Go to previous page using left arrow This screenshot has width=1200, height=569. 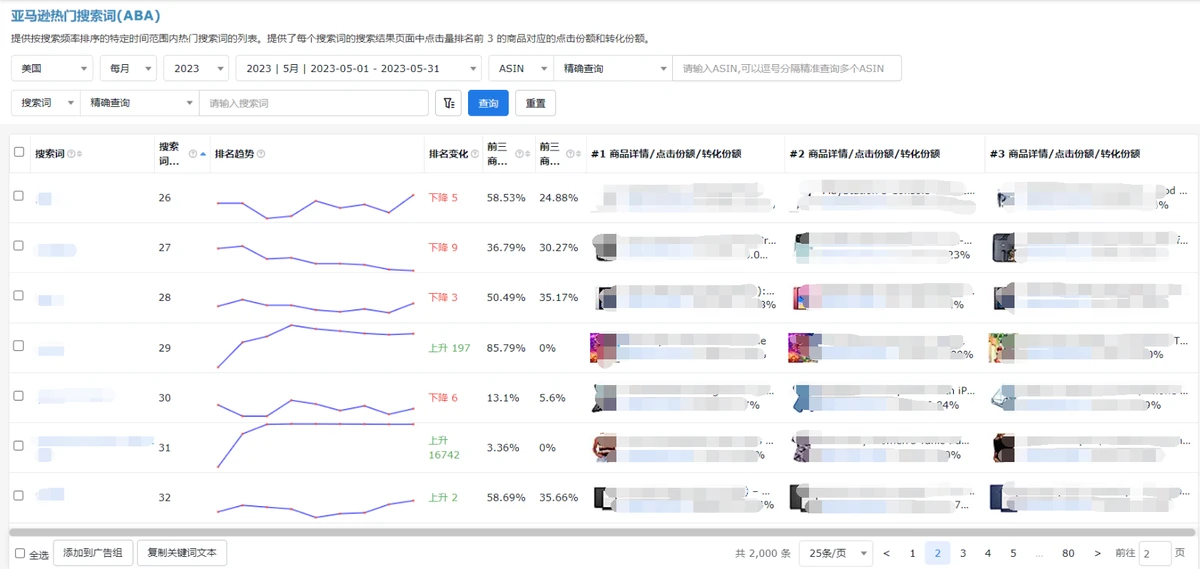886,553
